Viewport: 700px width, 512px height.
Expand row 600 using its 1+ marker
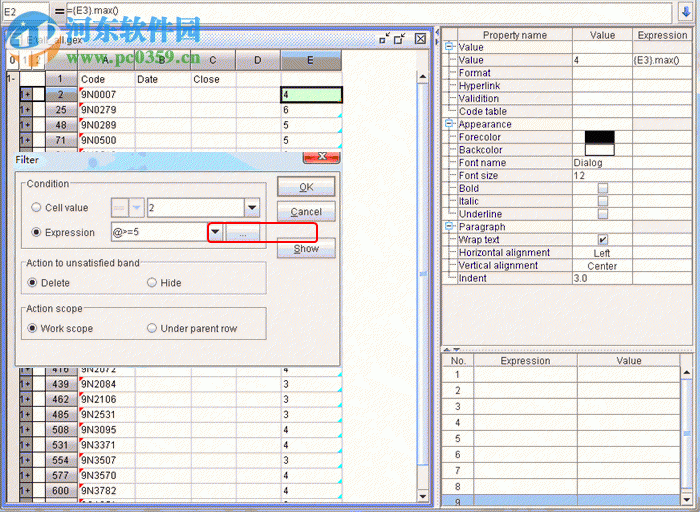(x=25, y=491)
